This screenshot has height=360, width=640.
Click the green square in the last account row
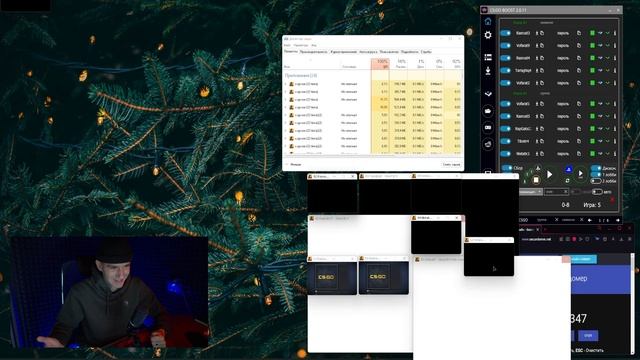(592, 154)
